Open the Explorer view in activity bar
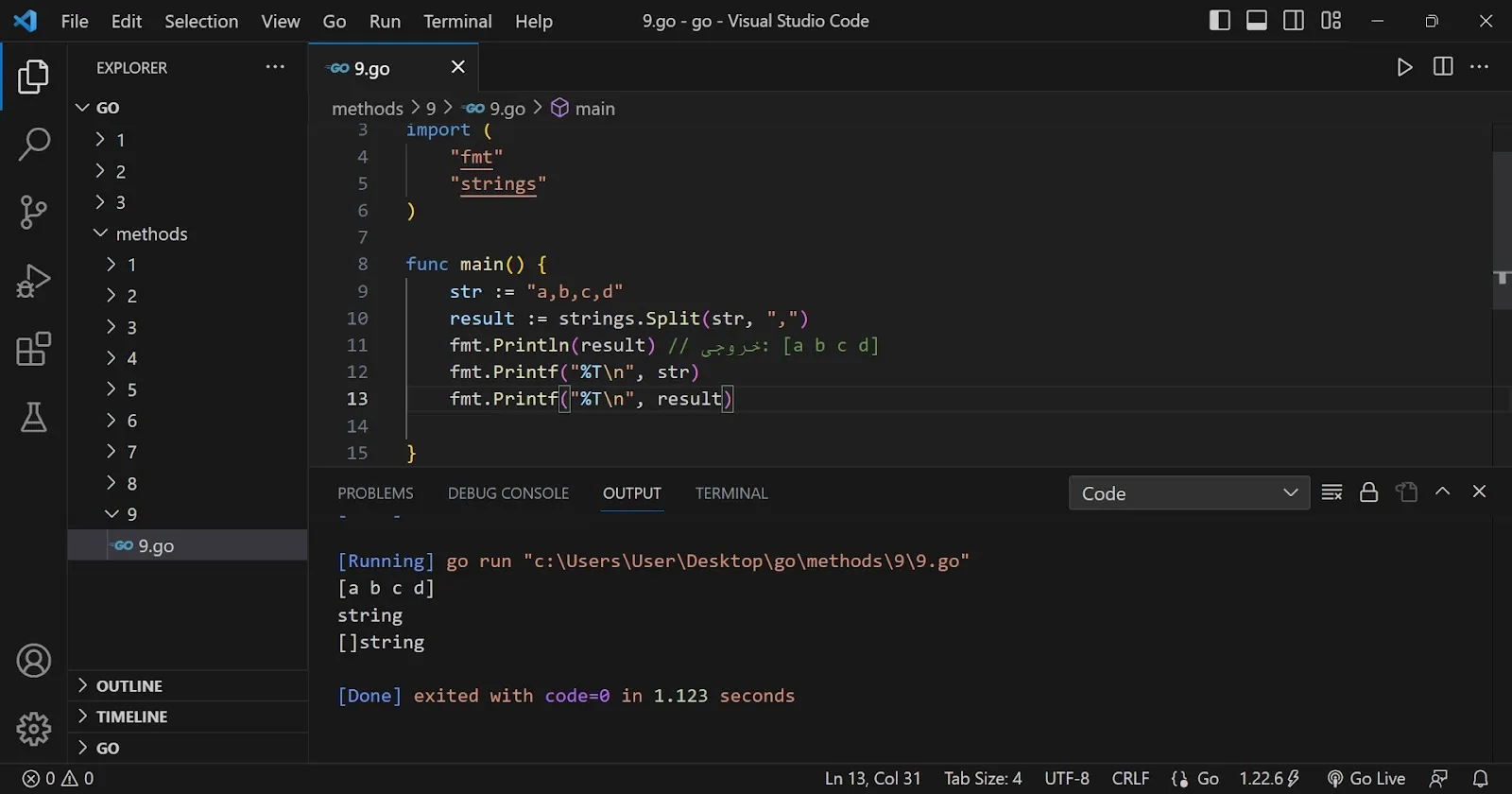The height and width of the screenshot is (794, 1512). [x=33, y=77]
